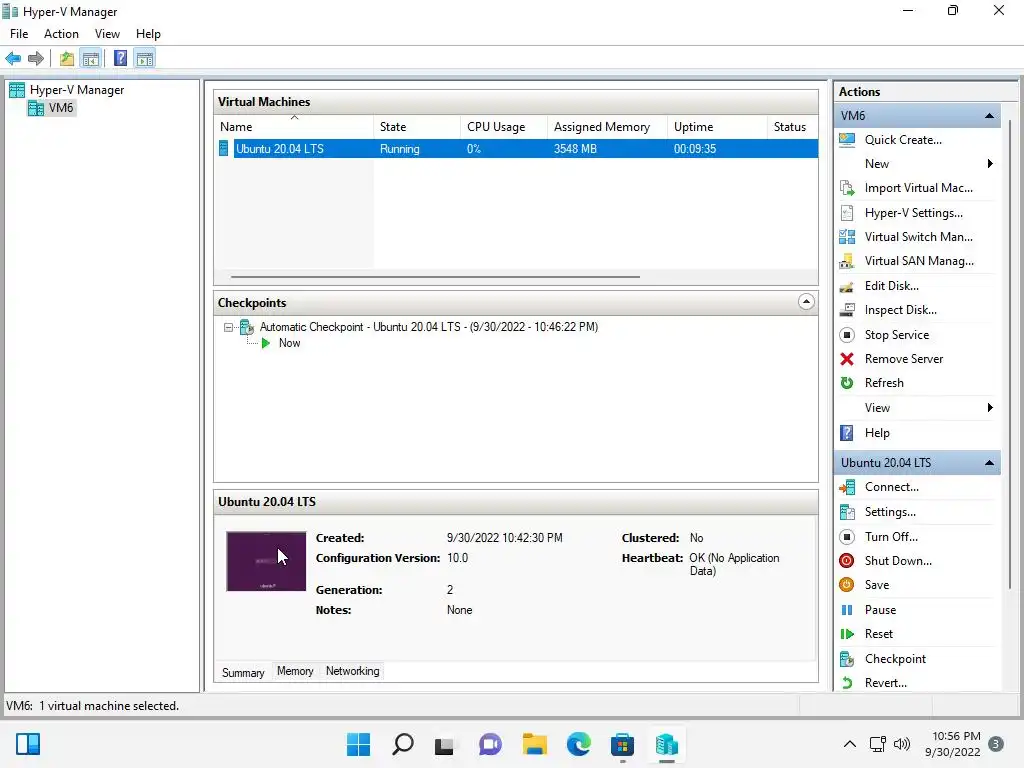Click the Edit Disk icon
1024x768 pixels.
point(847,286)
